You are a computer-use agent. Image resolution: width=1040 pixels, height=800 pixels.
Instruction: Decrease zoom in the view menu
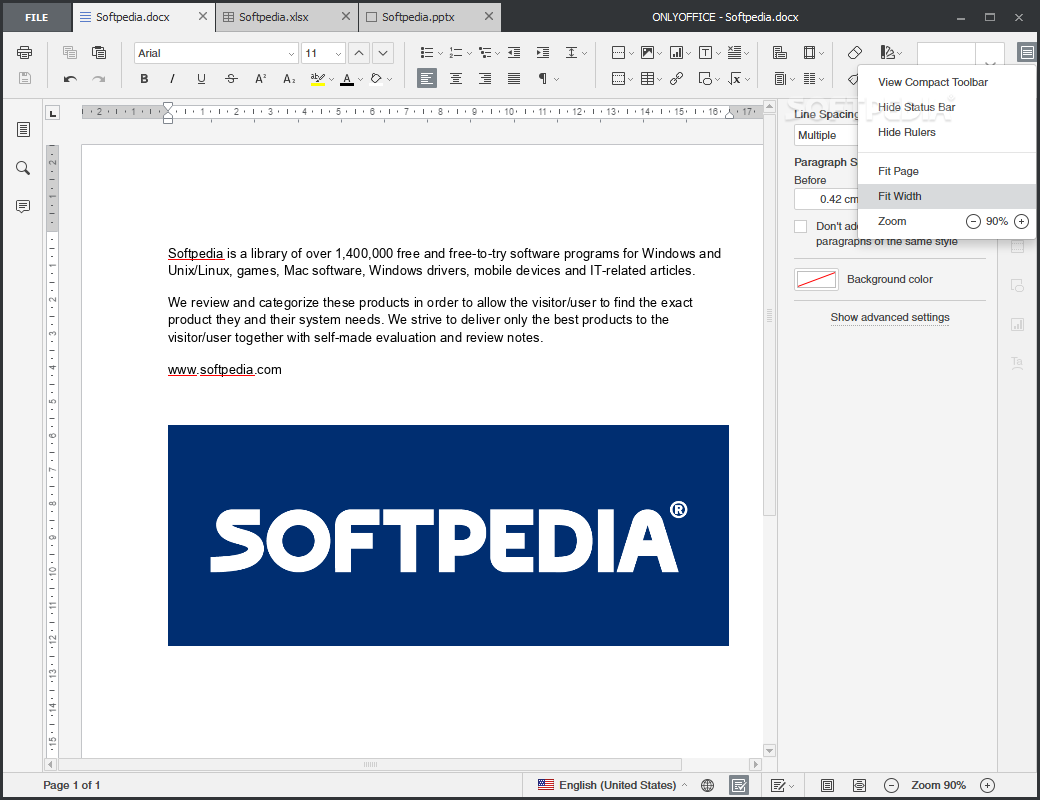(x=973, y=222)
